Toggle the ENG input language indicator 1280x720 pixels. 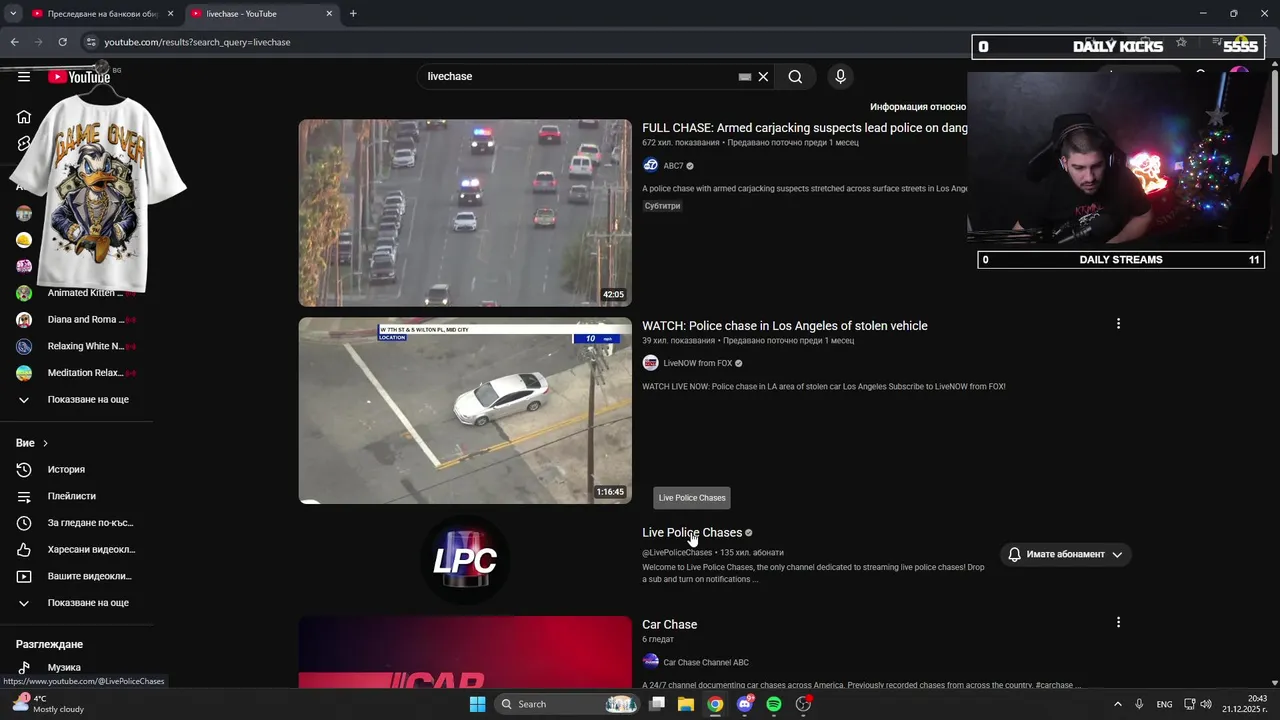pos(1164,704)
